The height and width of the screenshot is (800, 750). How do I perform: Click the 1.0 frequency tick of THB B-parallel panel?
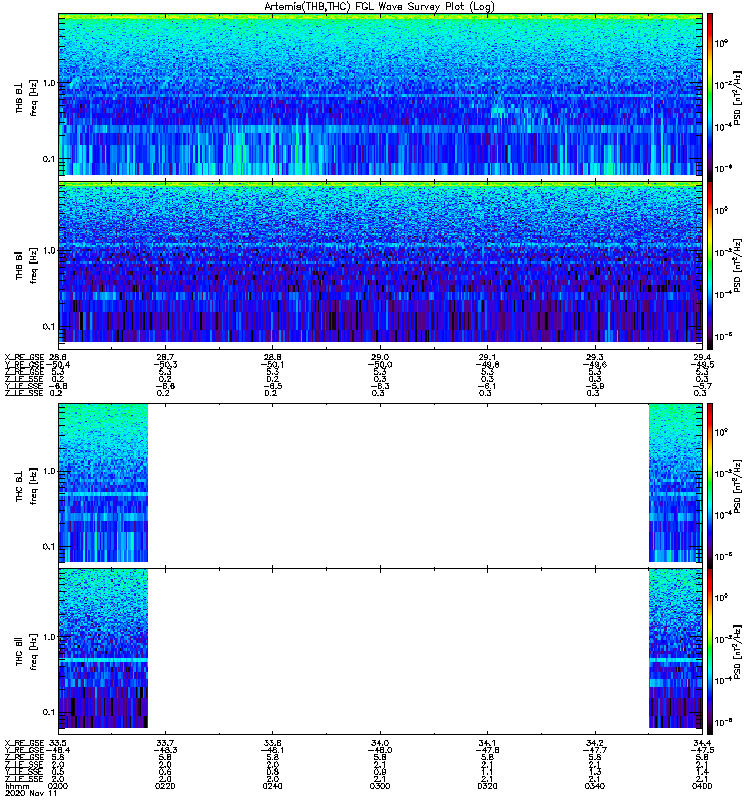tap(48, 251)
